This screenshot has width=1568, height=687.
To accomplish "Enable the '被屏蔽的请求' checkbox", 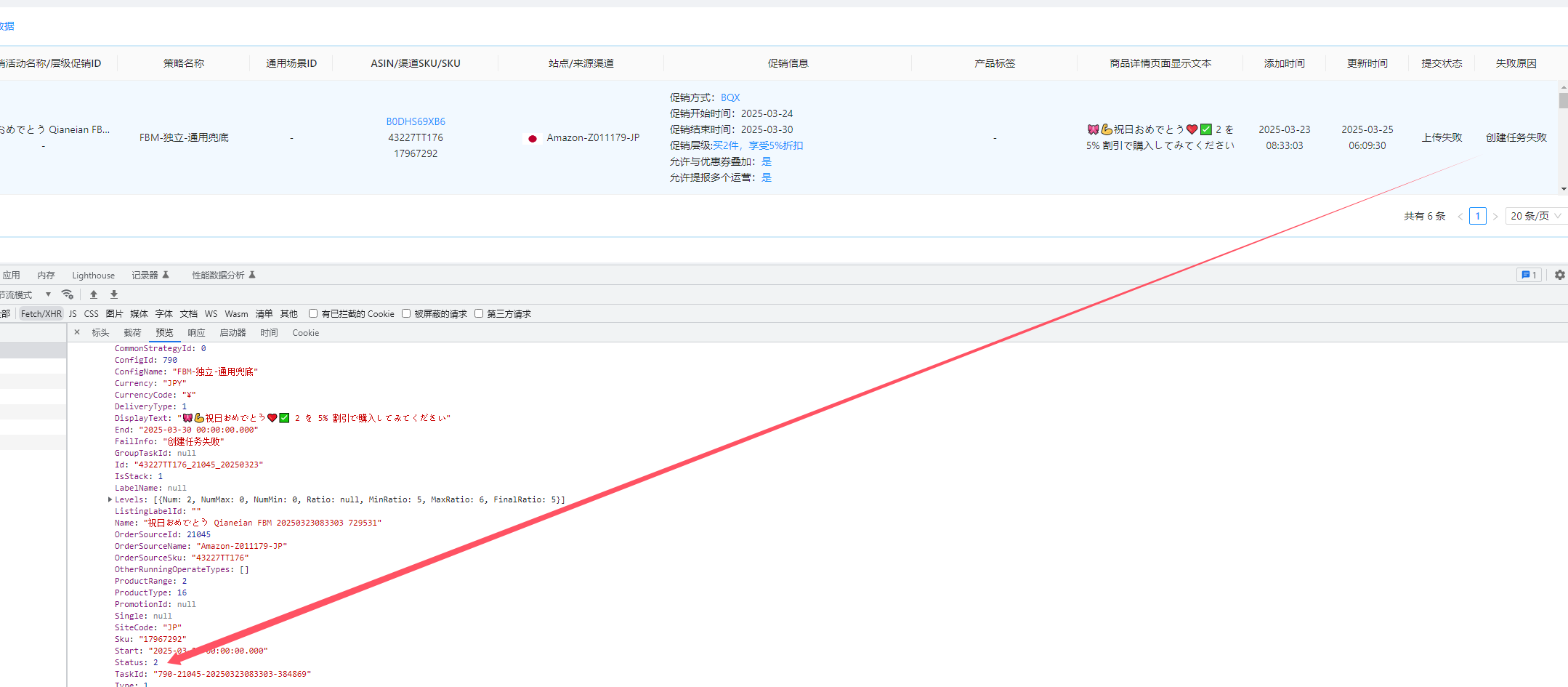I will [406, 313].
